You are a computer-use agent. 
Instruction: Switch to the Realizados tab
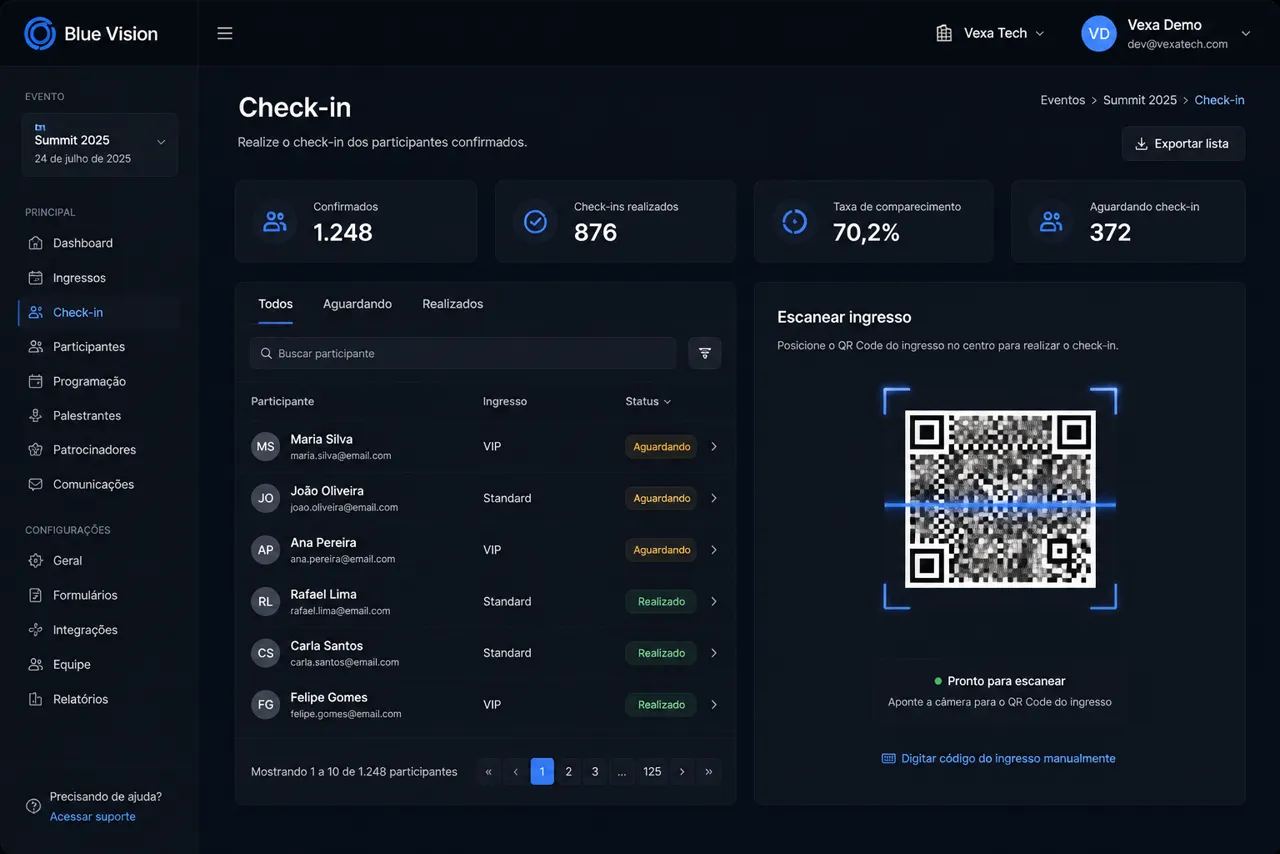tap(453, 304)
